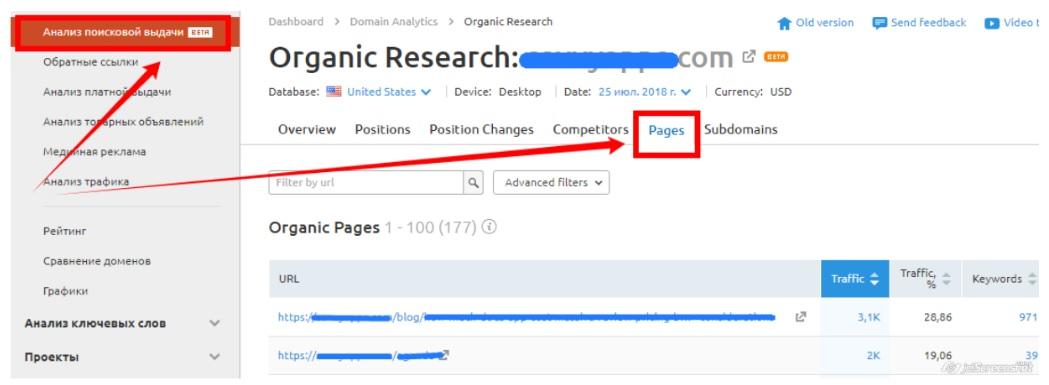Sort by the Traffic column arrows

tap(874, 279)
